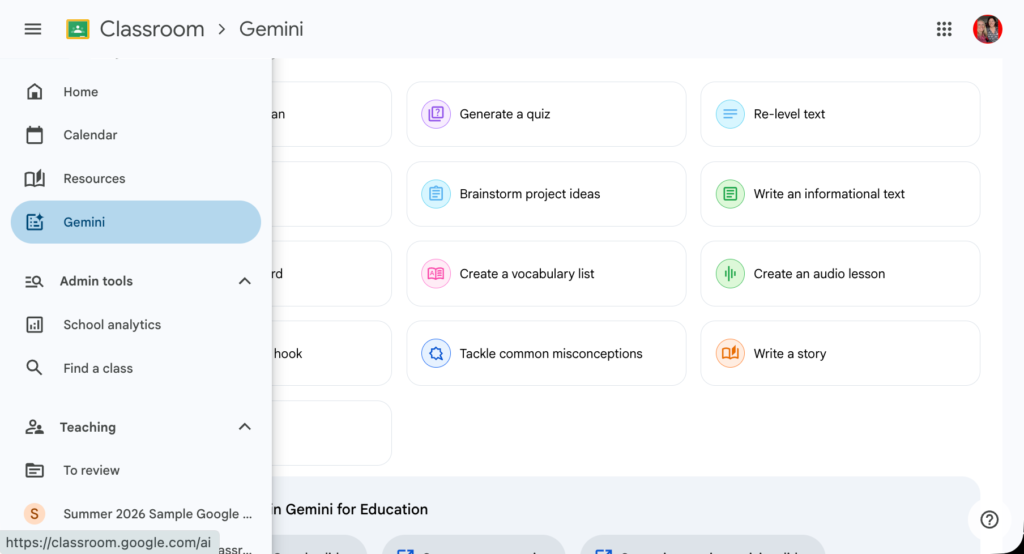Click the Find a class magnifier icon
This screenshot has height=554, width=1024.
(34, 368)
